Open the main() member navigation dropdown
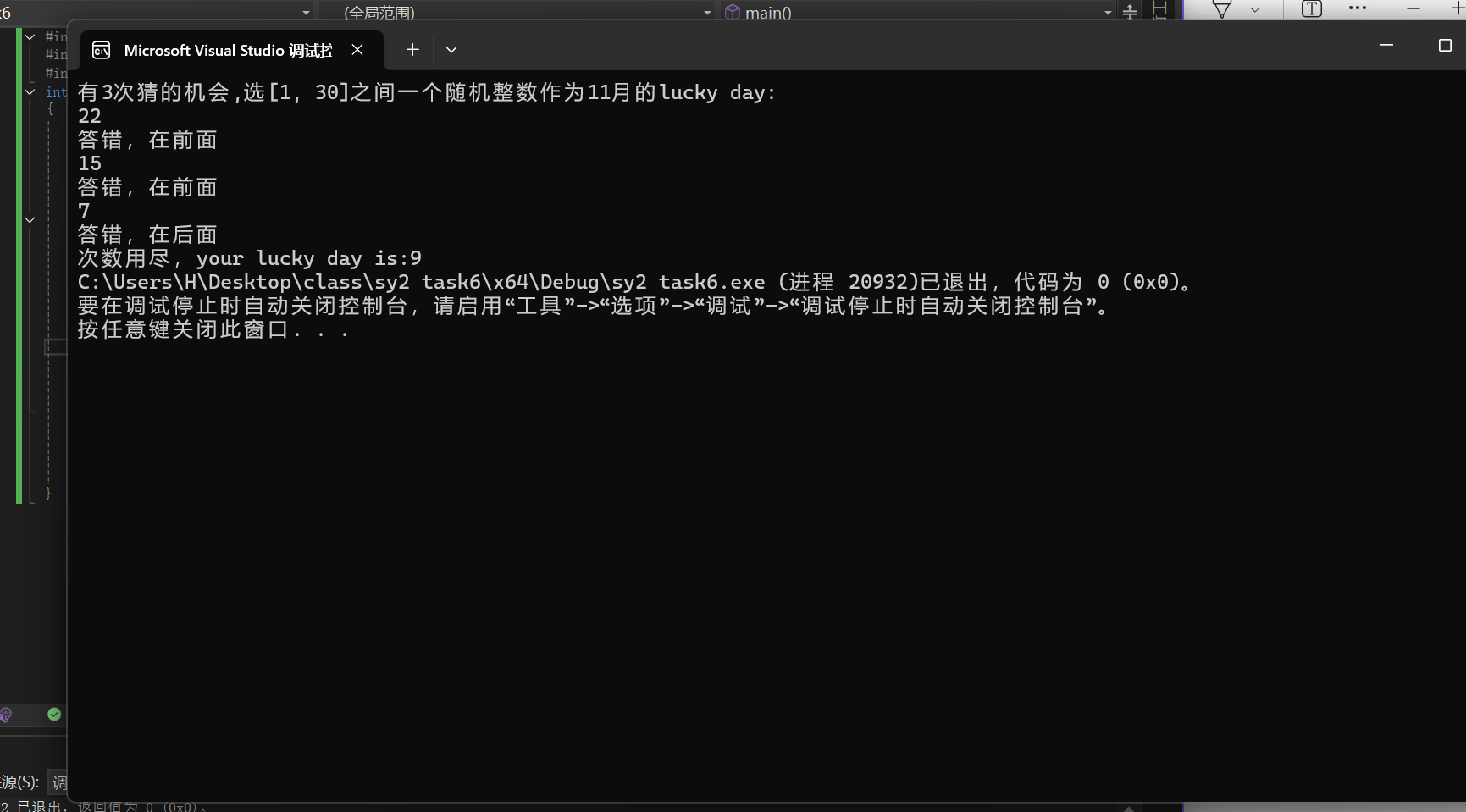Screen dimensions: 1466x812 1106,12
